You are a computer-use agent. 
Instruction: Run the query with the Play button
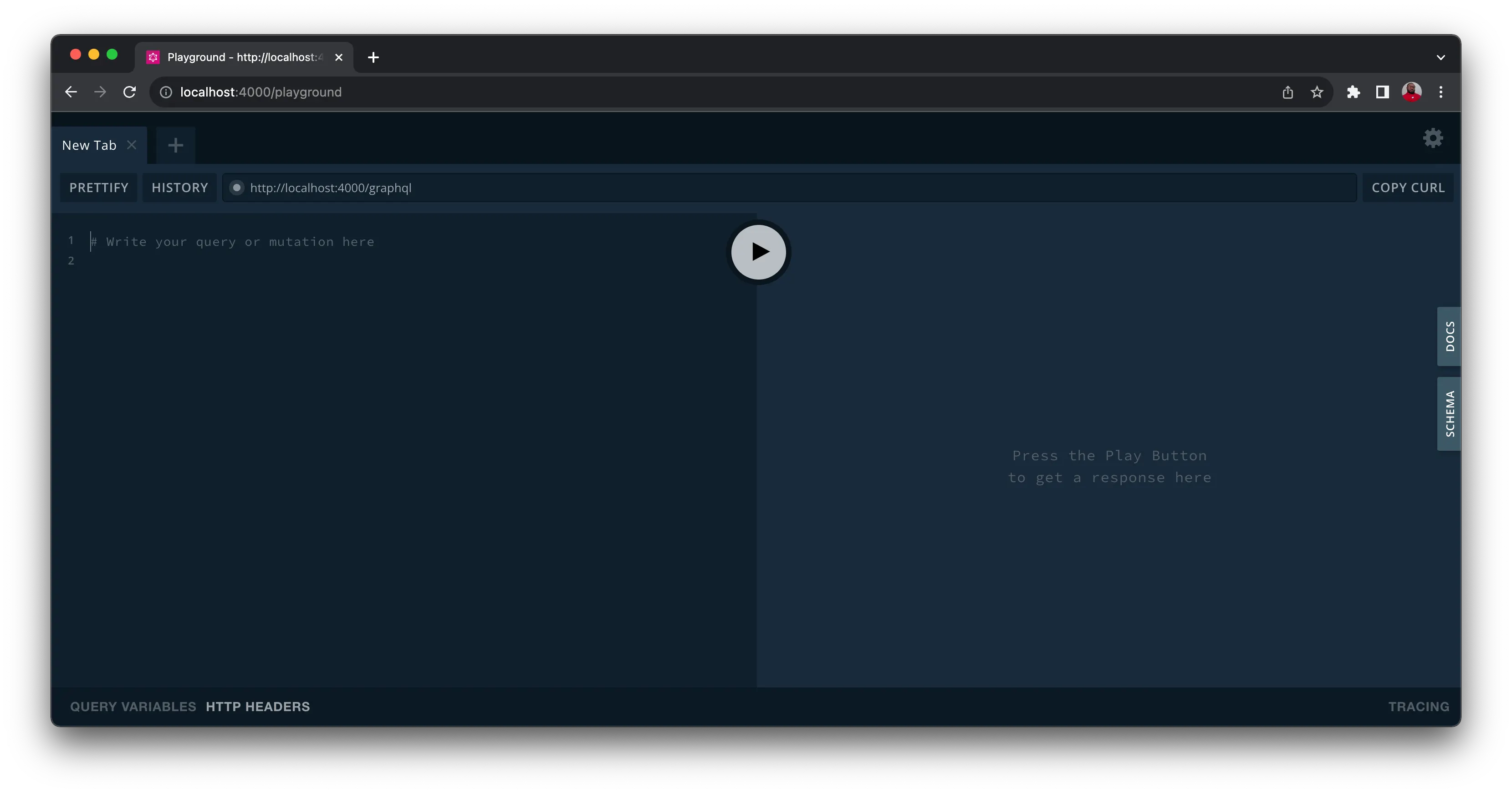click(x=758, y=252)
